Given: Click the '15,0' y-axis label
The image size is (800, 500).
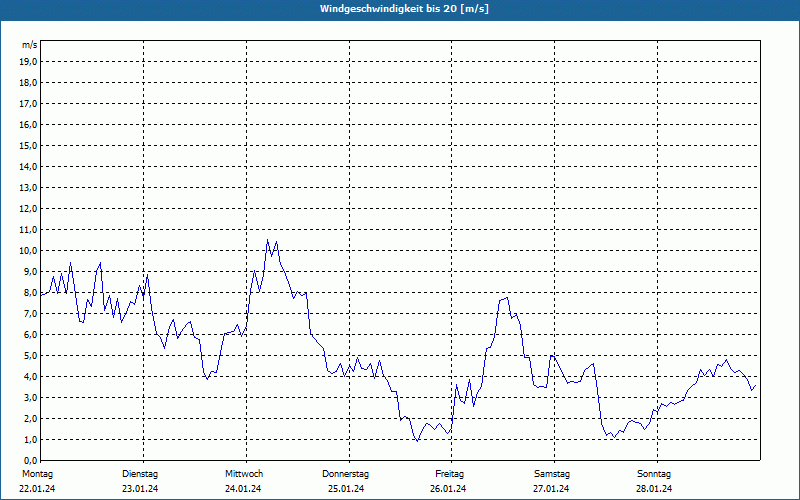Looking at the screenshot, I should [x=28, y=145].
